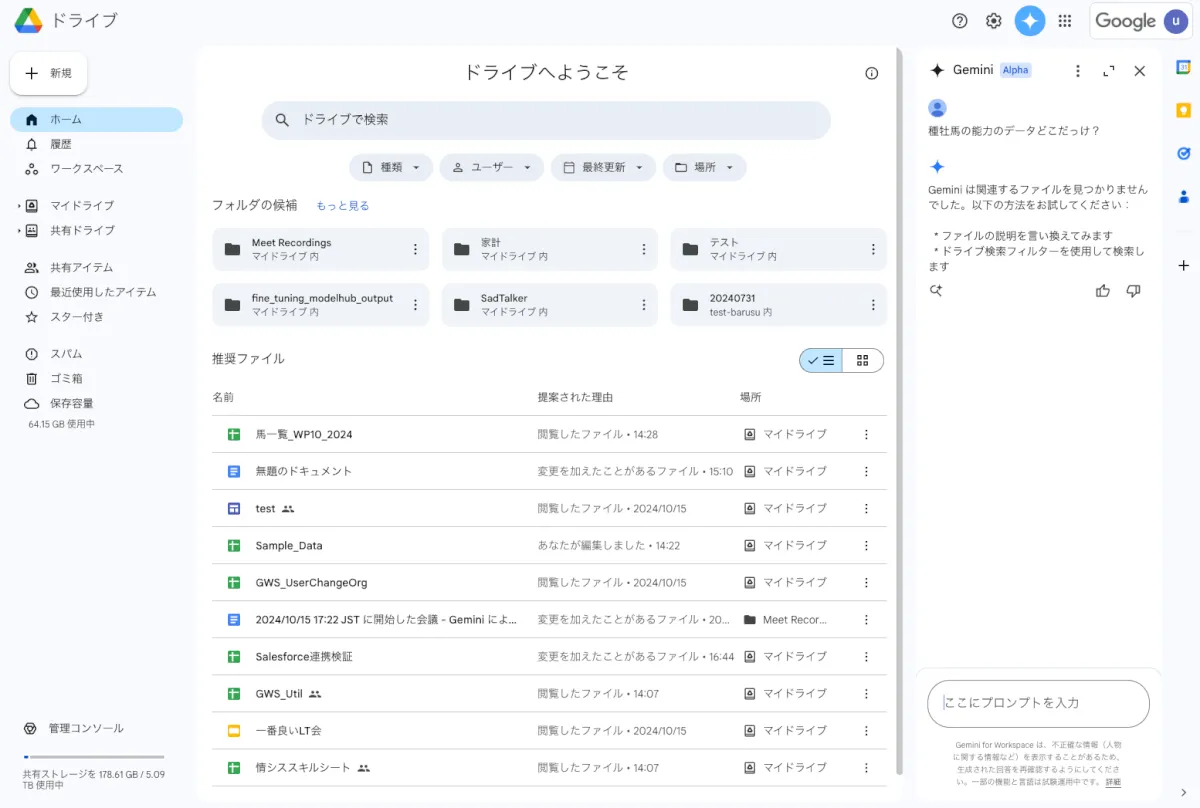
Task: Select スター付き in the sidebar
Action: pyautogui.click(x=77, y=317)
